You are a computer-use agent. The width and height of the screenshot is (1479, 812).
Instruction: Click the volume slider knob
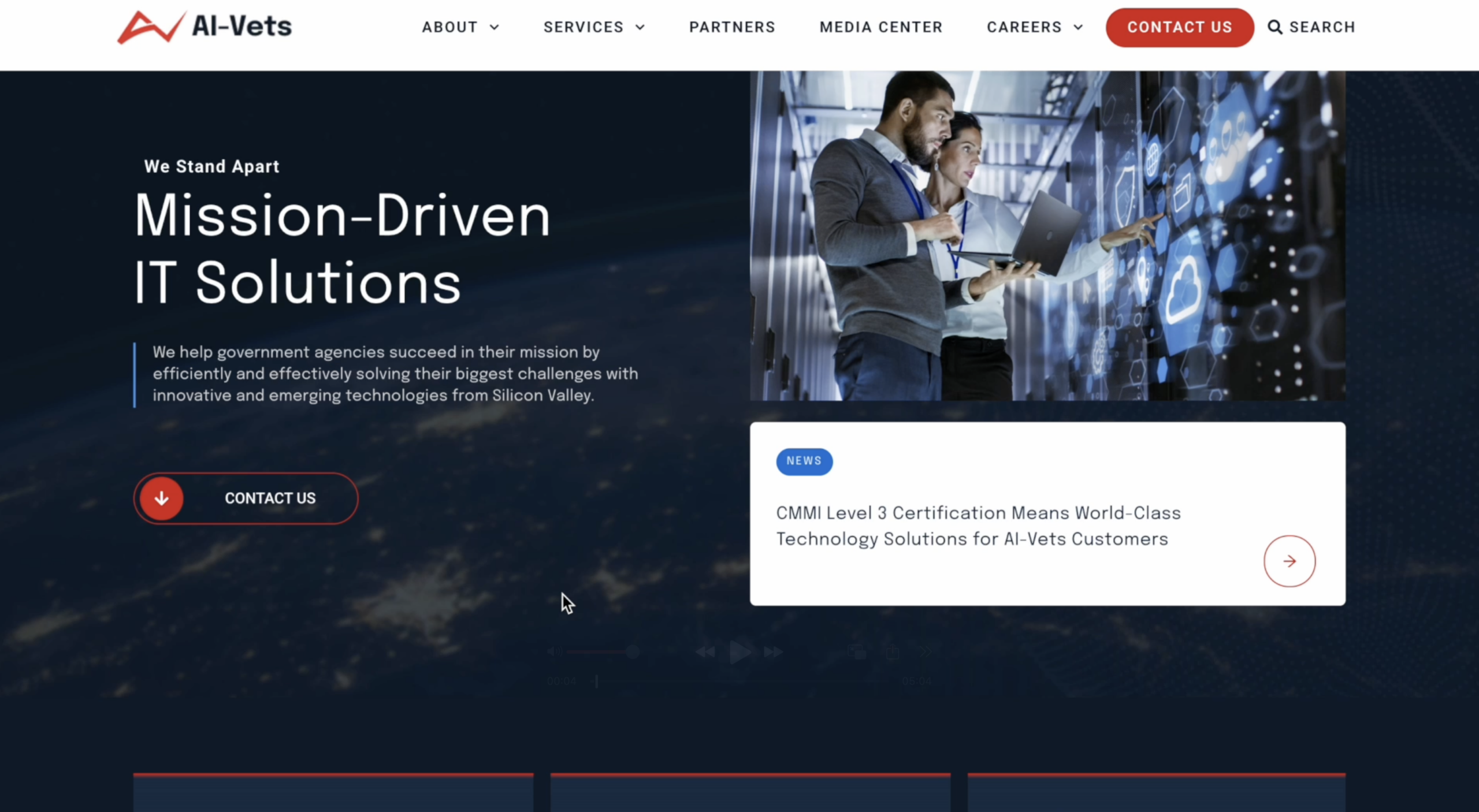coord(633,652)
